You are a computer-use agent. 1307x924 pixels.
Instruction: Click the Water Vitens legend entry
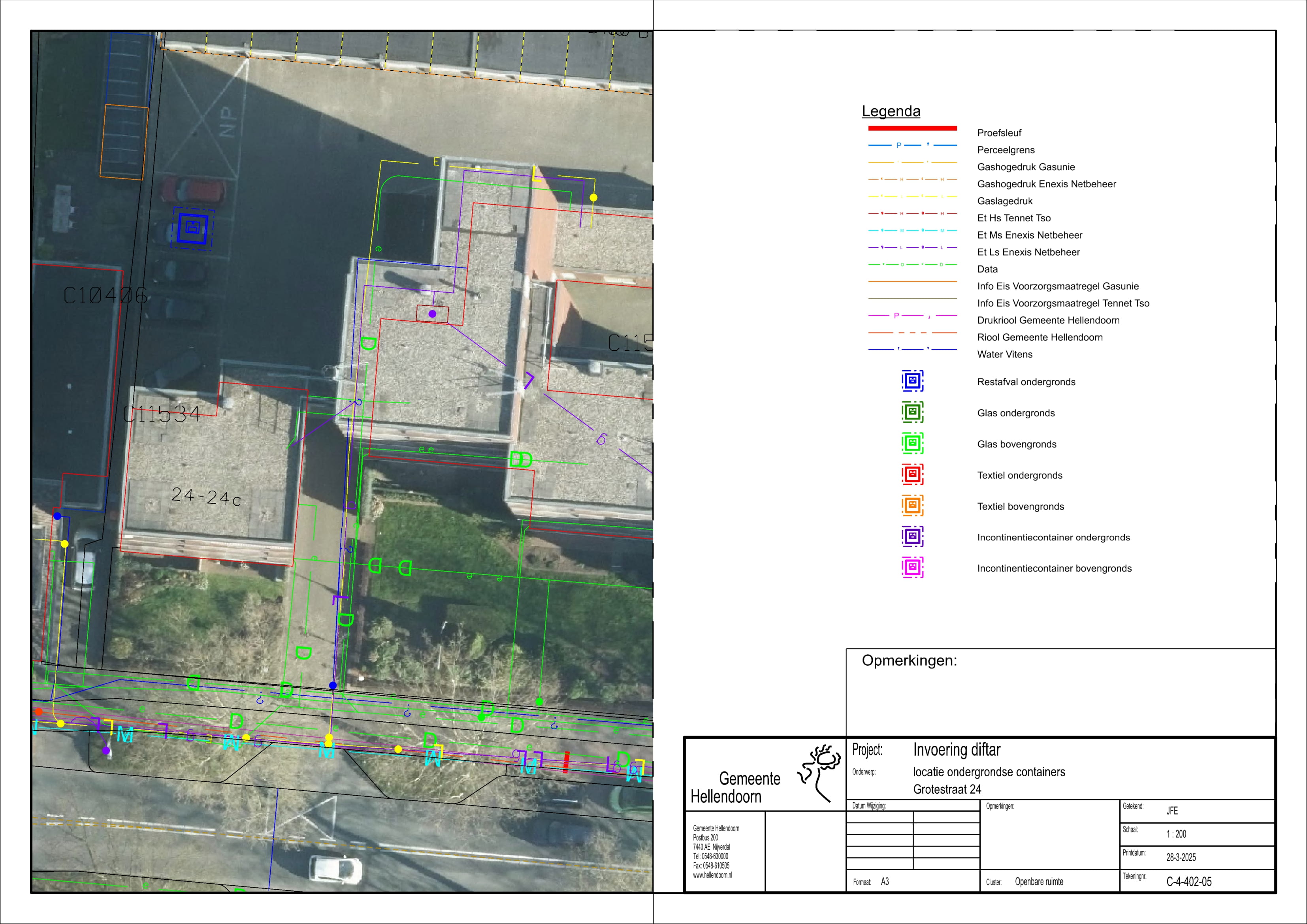point(1004,355)
